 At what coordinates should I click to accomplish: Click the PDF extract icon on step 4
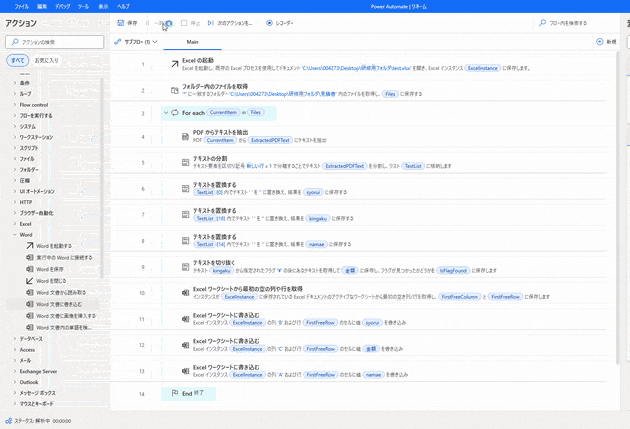(x=185, y=137)
